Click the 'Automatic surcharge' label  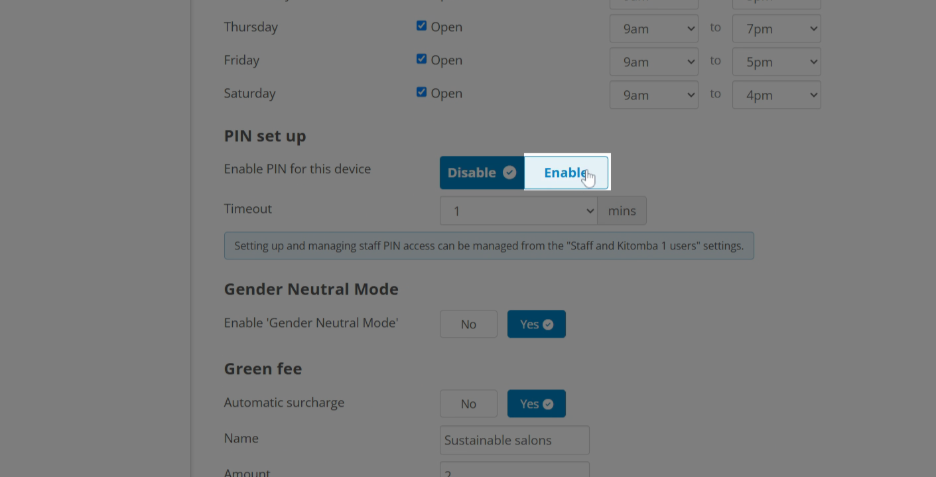pyautogui.click(x=284, y=403)
